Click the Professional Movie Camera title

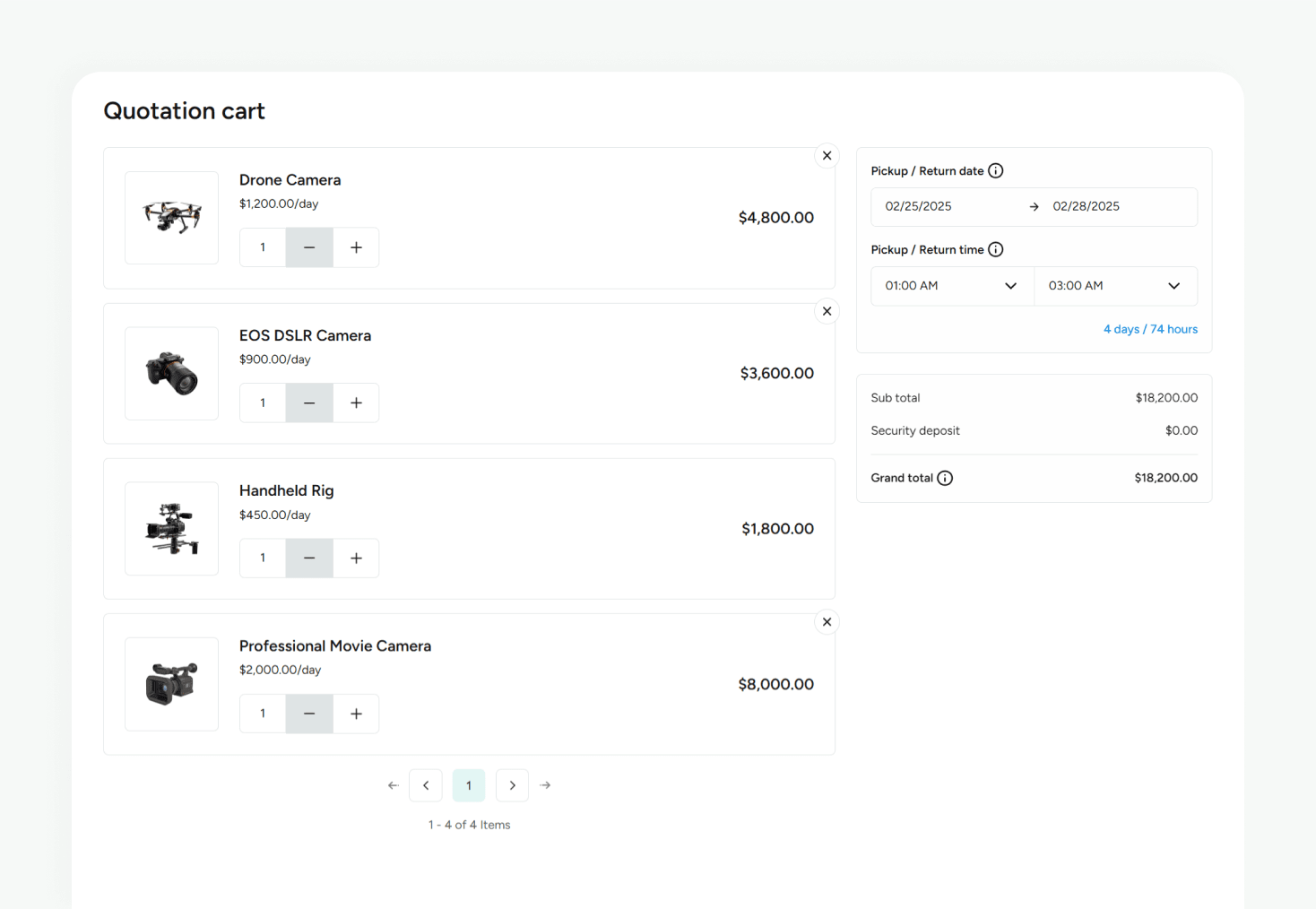[335, 646]
